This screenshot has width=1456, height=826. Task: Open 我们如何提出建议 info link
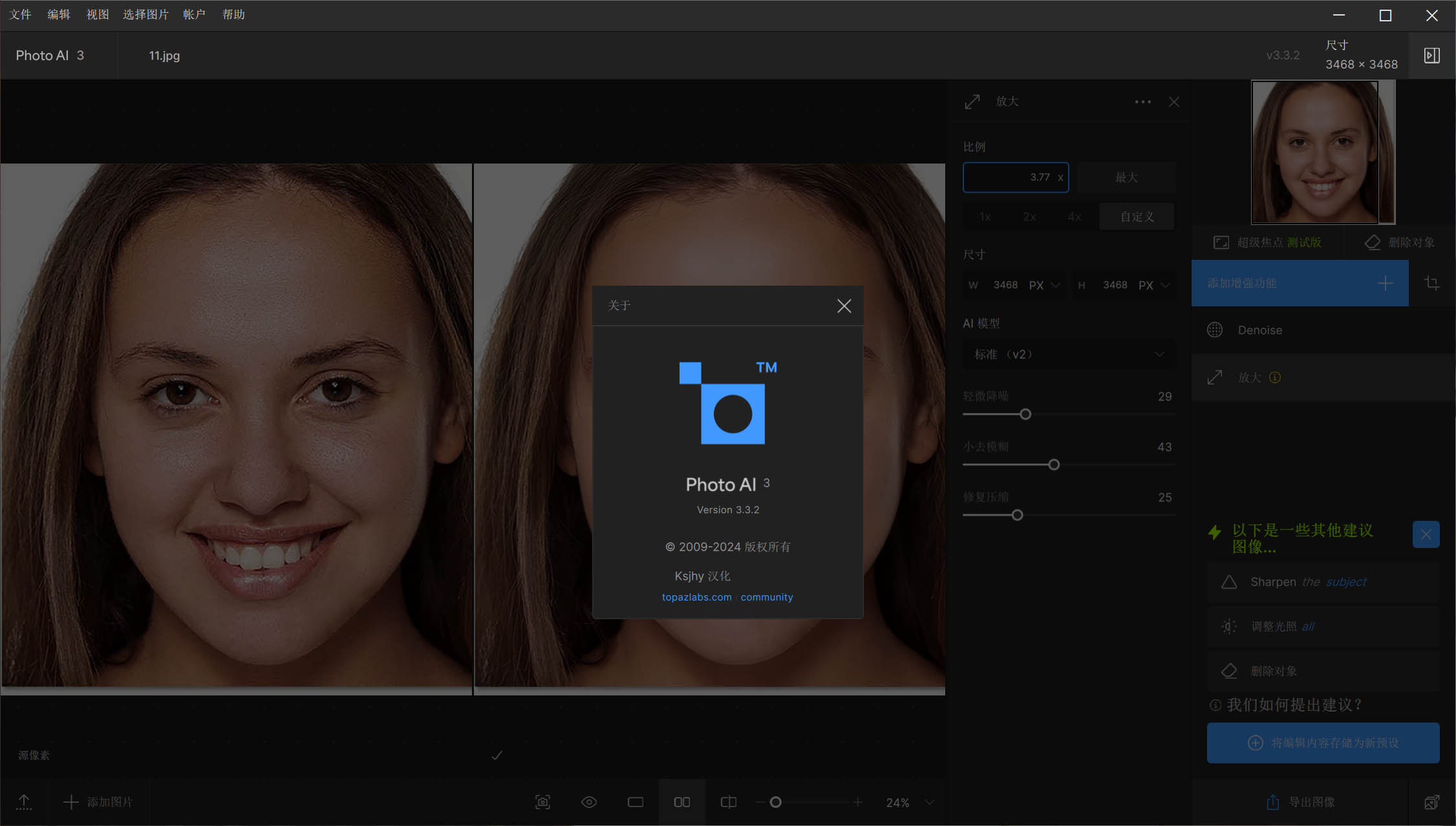point(1286,705)
